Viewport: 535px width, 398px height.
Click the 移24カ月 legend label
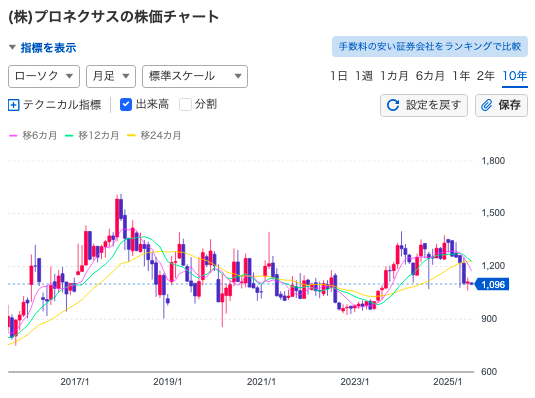coord(161,136)
